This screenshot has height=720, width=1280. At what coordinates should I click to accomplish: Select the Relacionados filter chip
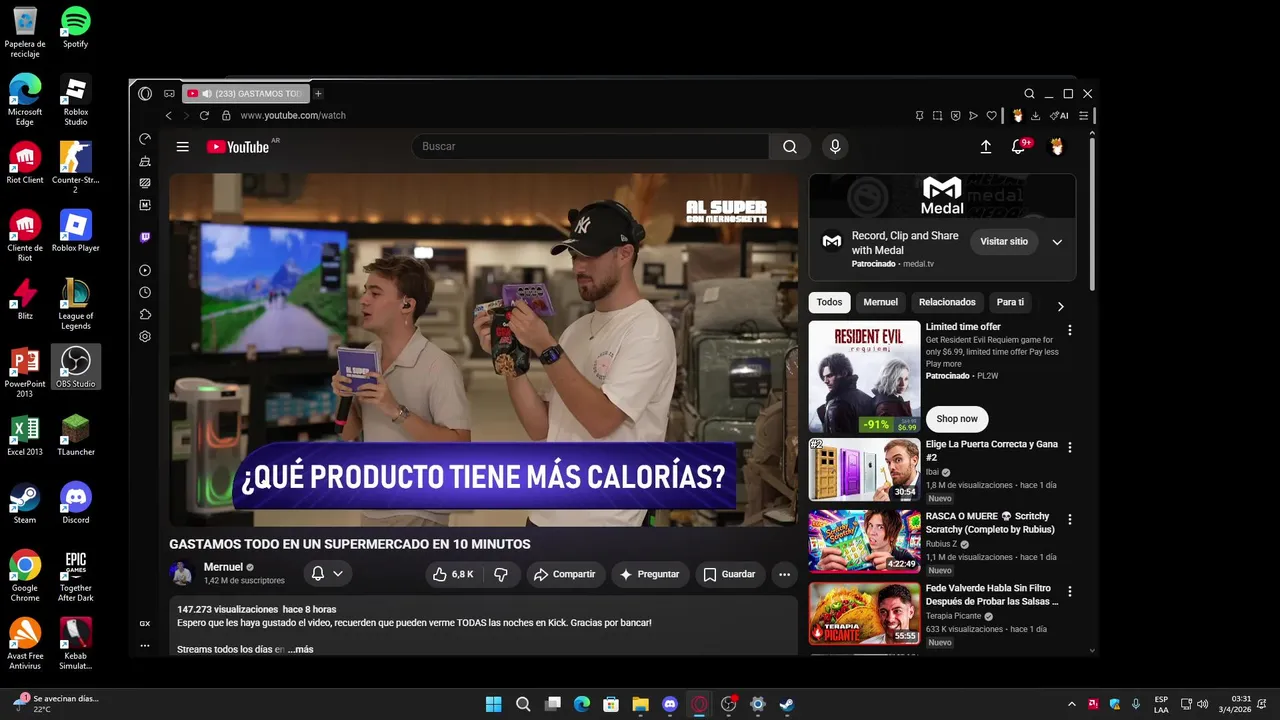coord(947,302)
